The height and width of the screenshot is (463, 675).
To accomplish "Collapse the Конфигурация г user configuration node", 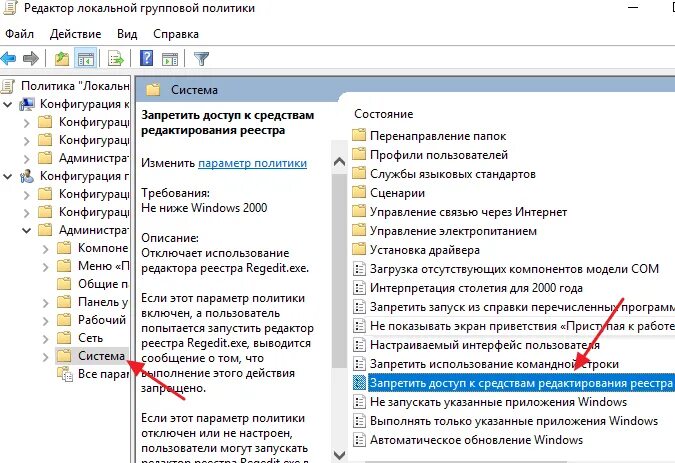I will click(7, 176).
